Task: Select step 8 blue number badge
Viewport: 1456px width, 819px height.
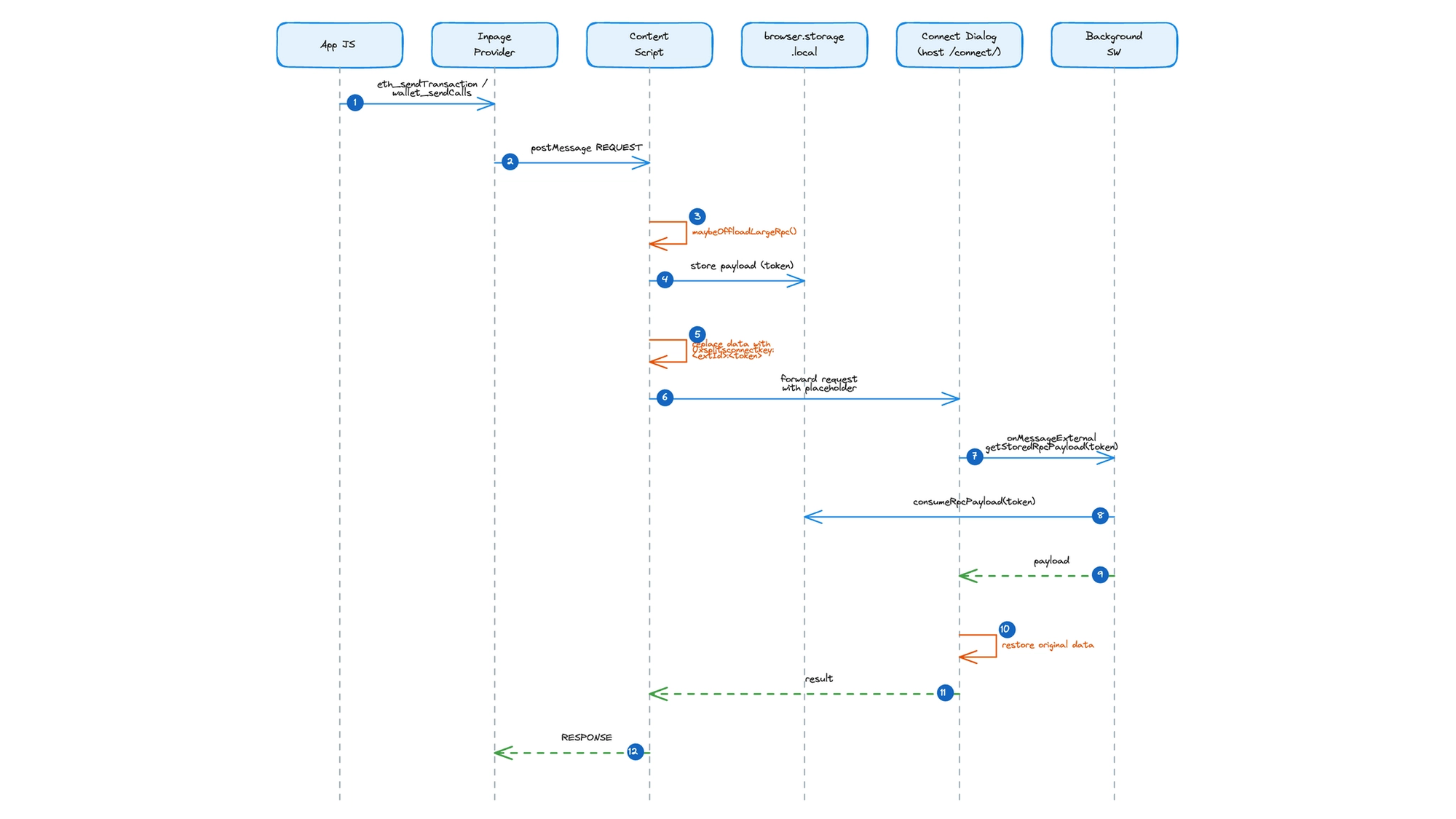Action: click(x=1100, y=515)
